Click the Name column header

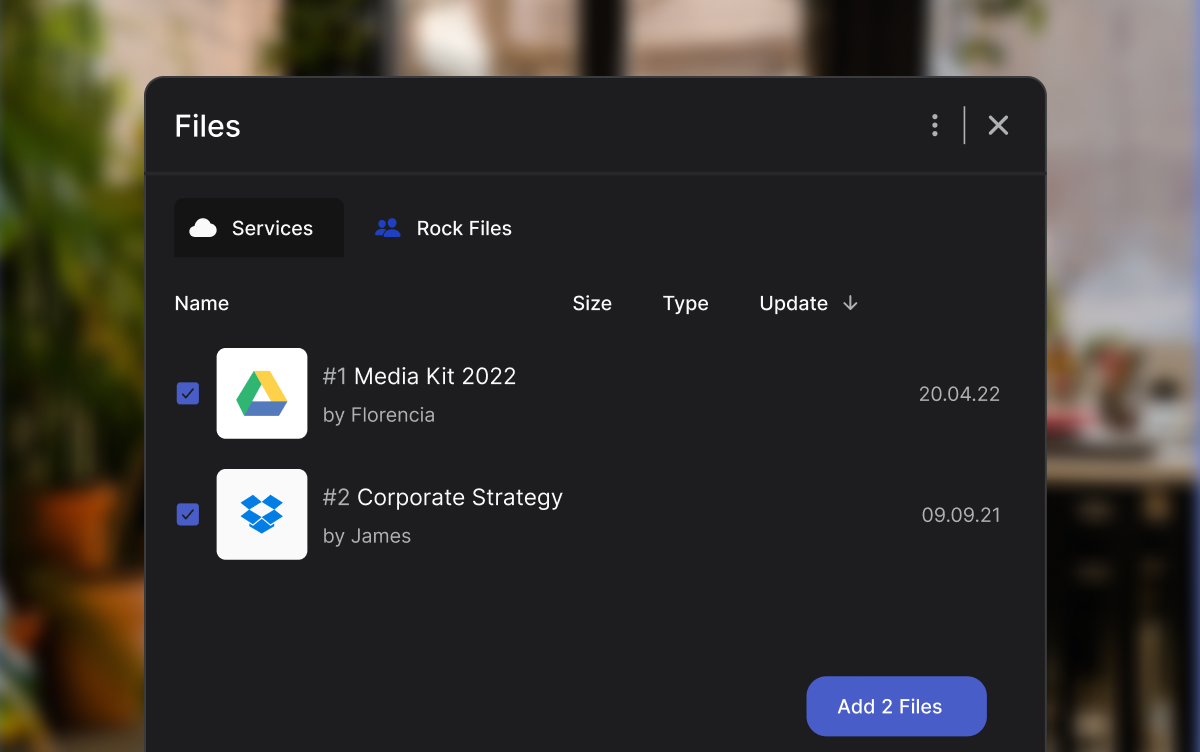pyautogui.click(x=201, y=303)
